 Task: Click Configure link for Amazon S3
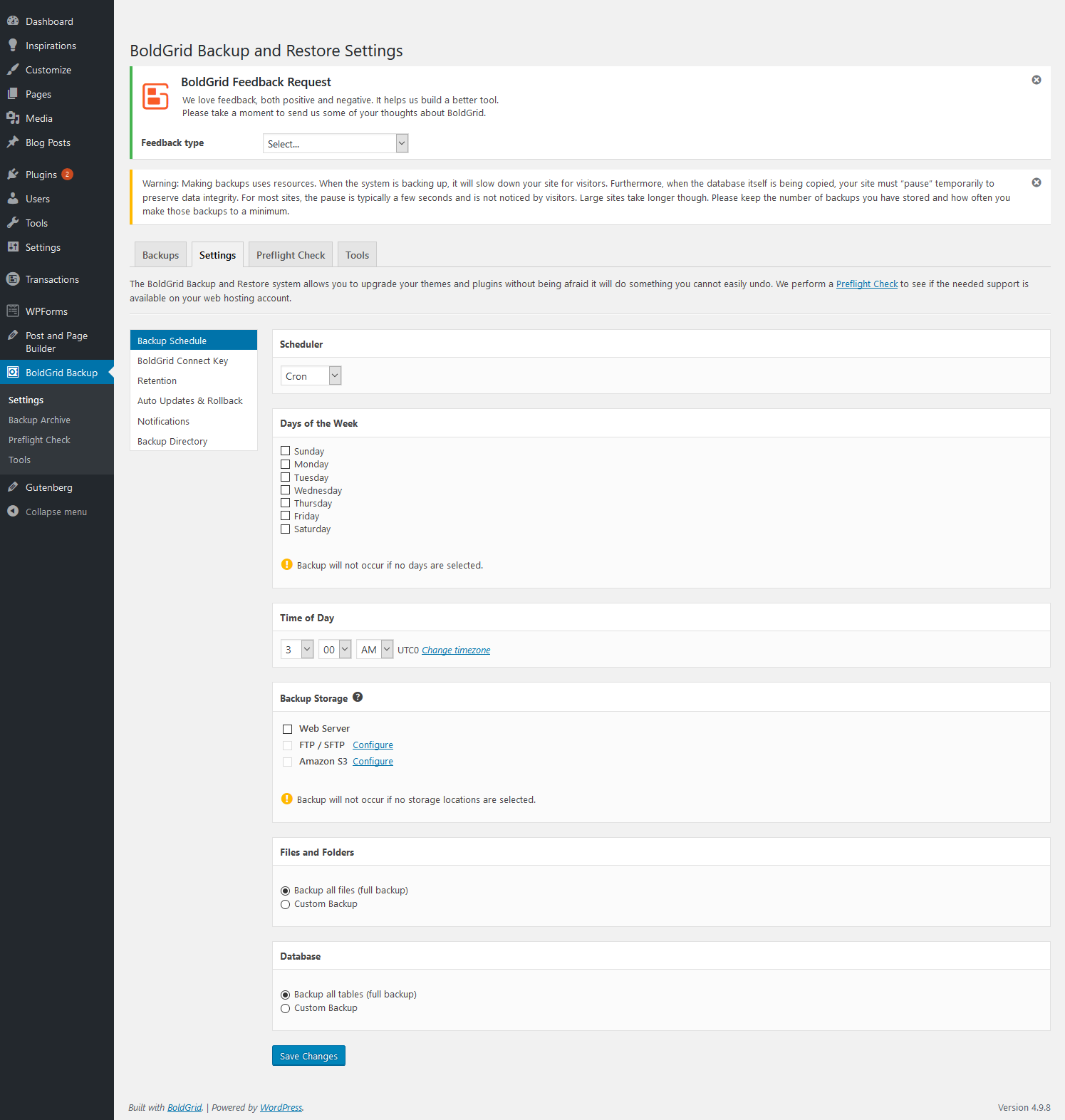(x=373, y=761)
